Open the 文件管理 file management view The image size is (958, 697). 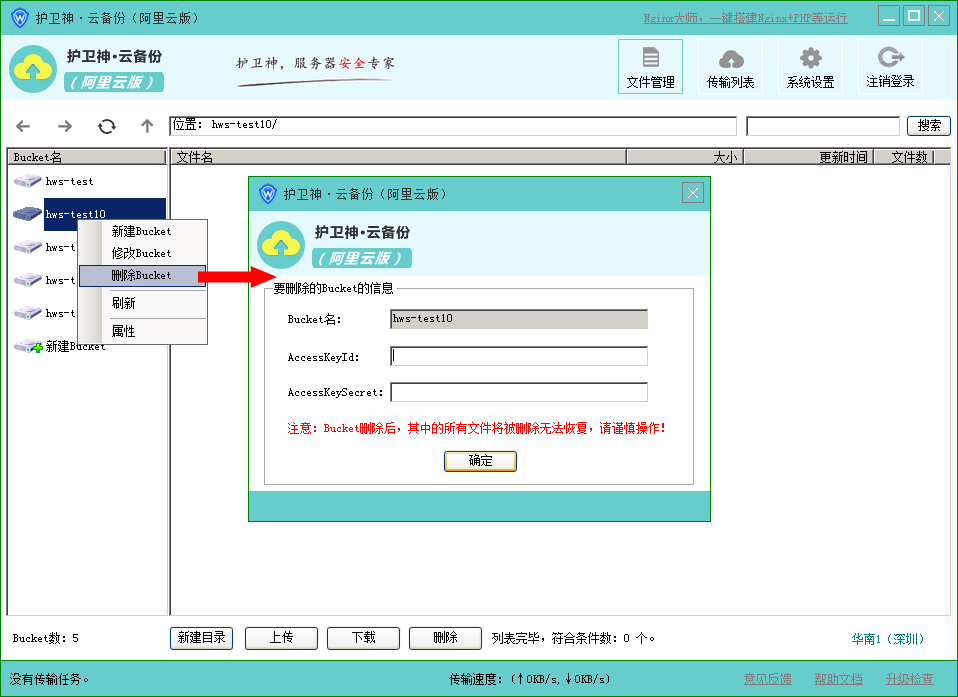650,66
